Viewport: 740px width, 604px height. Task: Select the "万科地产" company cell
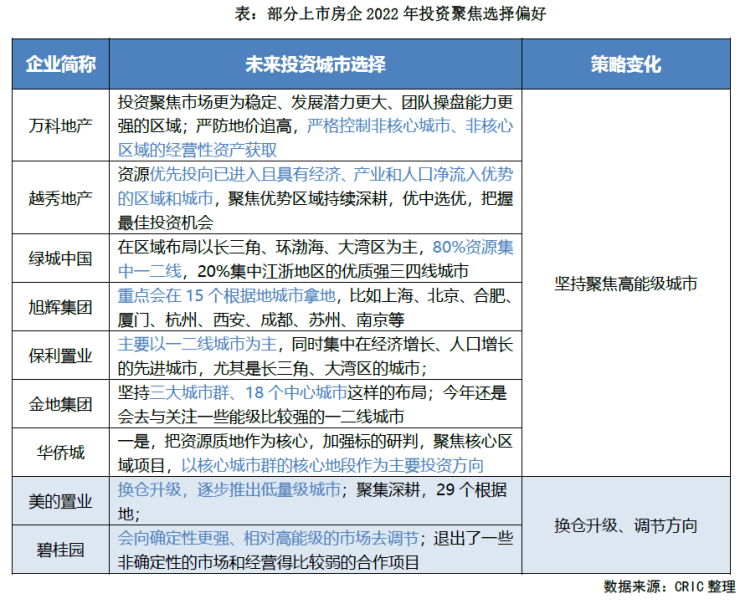coord(60,126)
